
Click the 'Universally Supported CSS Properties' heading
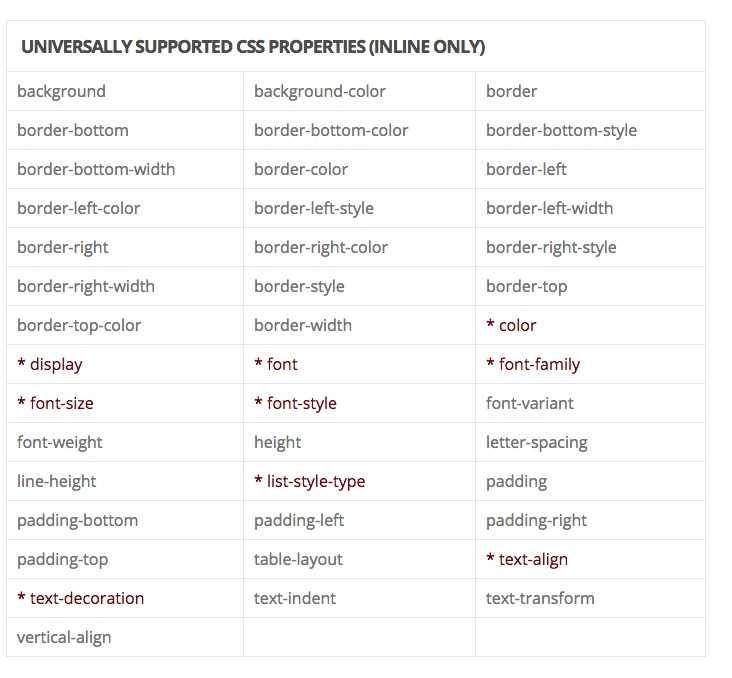[x=253, y=47]
